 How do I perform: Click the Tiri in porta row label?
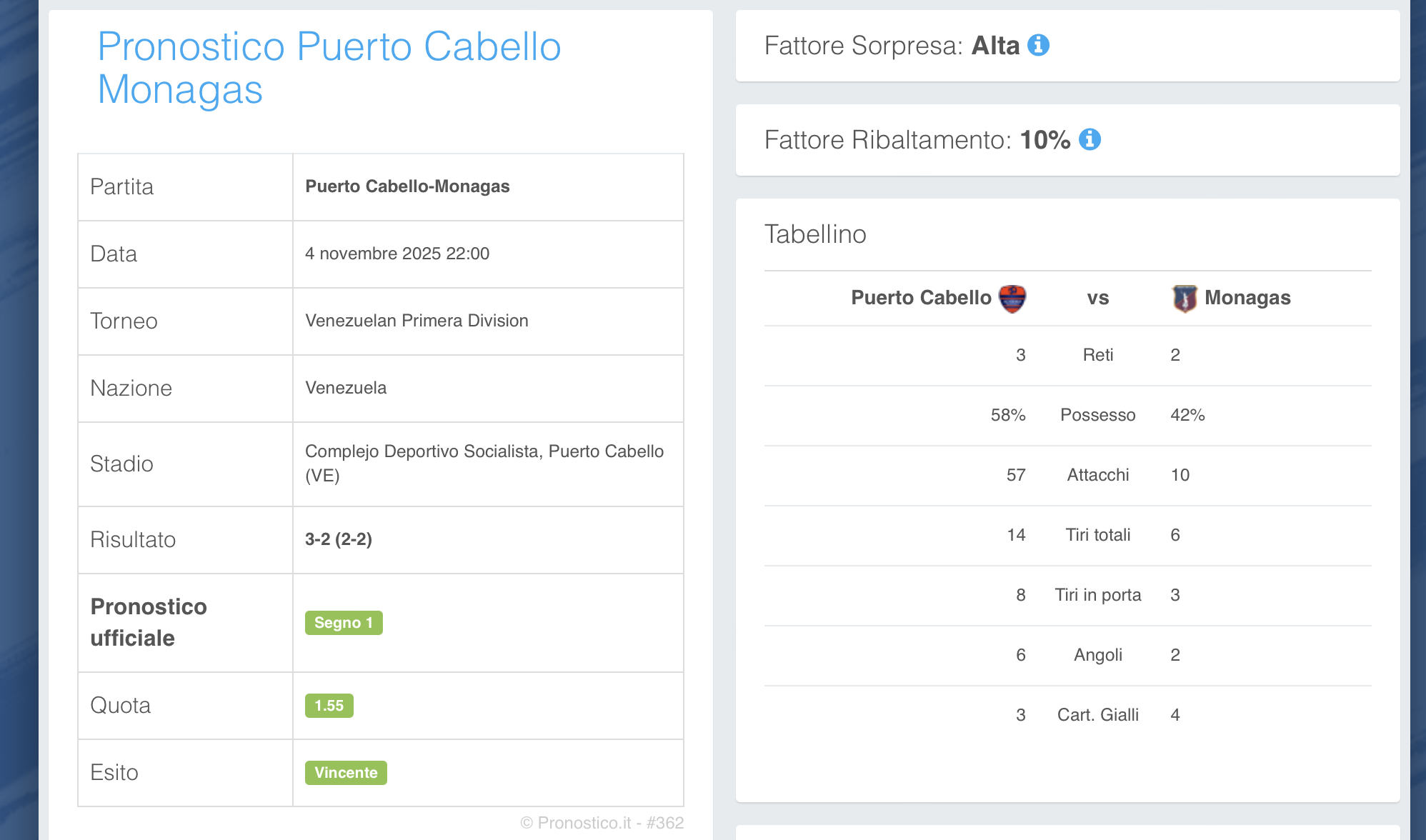tap(1097, 595)
